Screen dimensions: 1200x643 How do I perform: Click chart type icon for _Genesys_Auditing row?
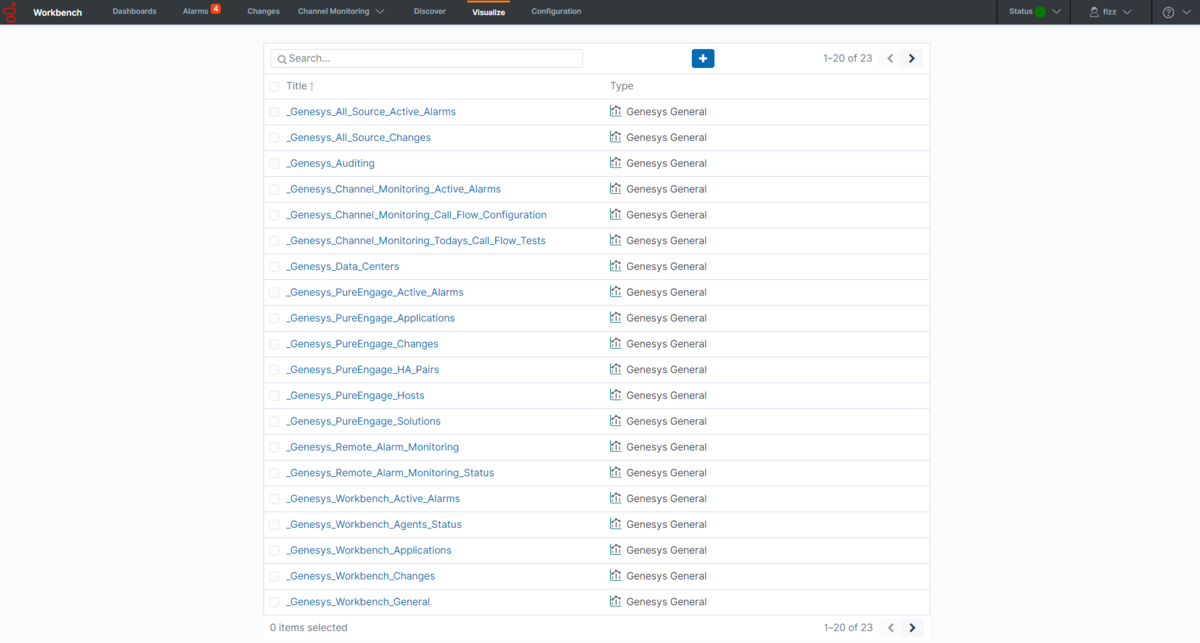click(615, 163)
